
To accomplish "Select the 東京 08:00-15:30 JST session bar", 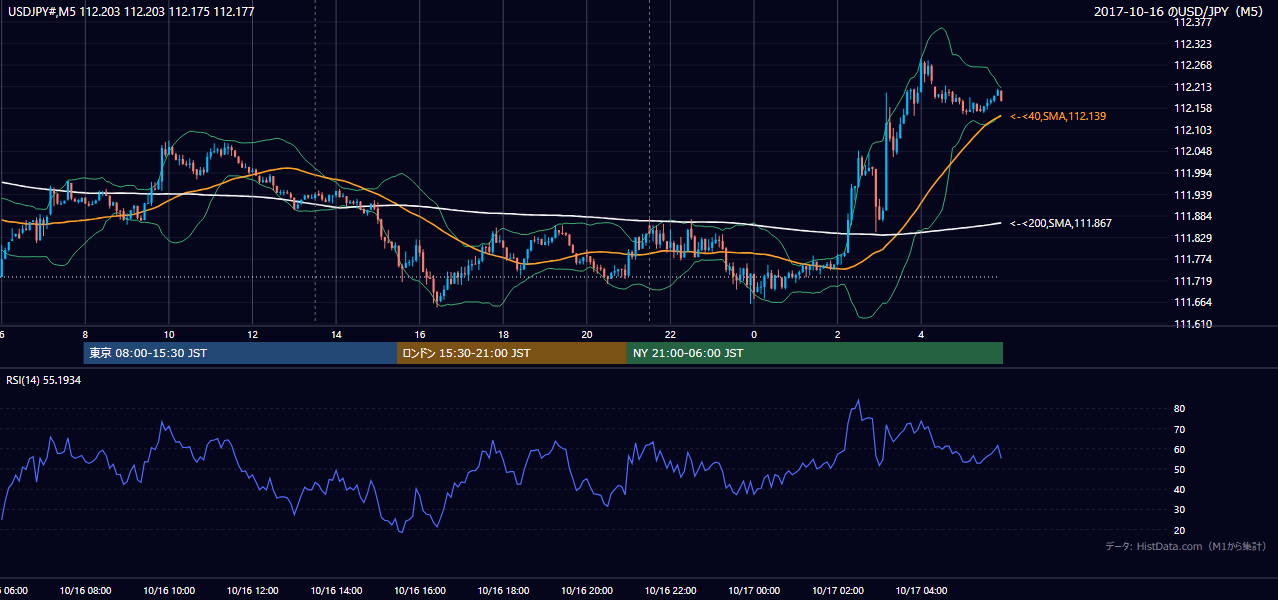I will pyautogui.click(x=240, y=353).
